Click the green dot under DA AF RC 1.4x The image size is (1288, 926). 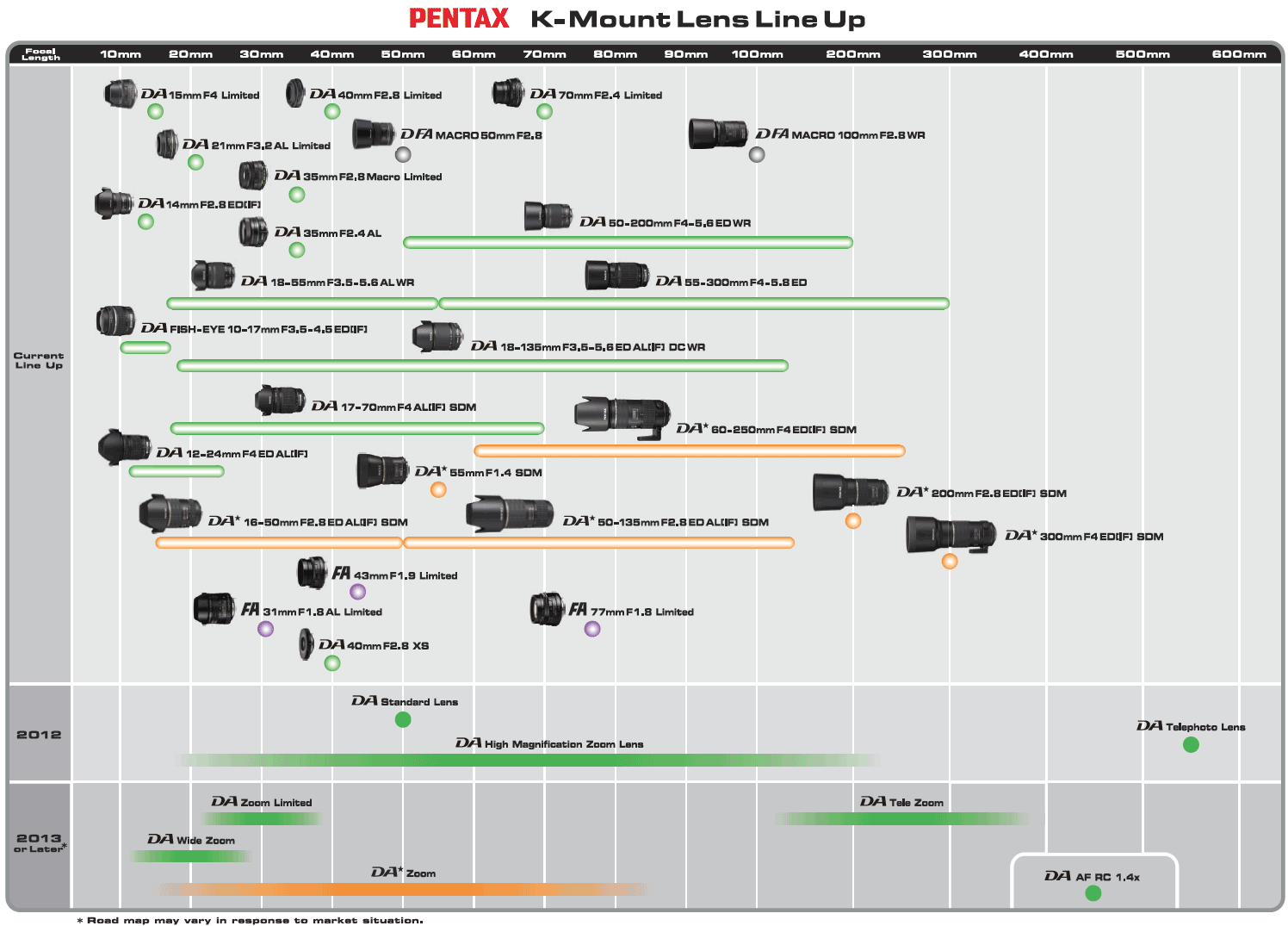click(x=1093, y=893)
